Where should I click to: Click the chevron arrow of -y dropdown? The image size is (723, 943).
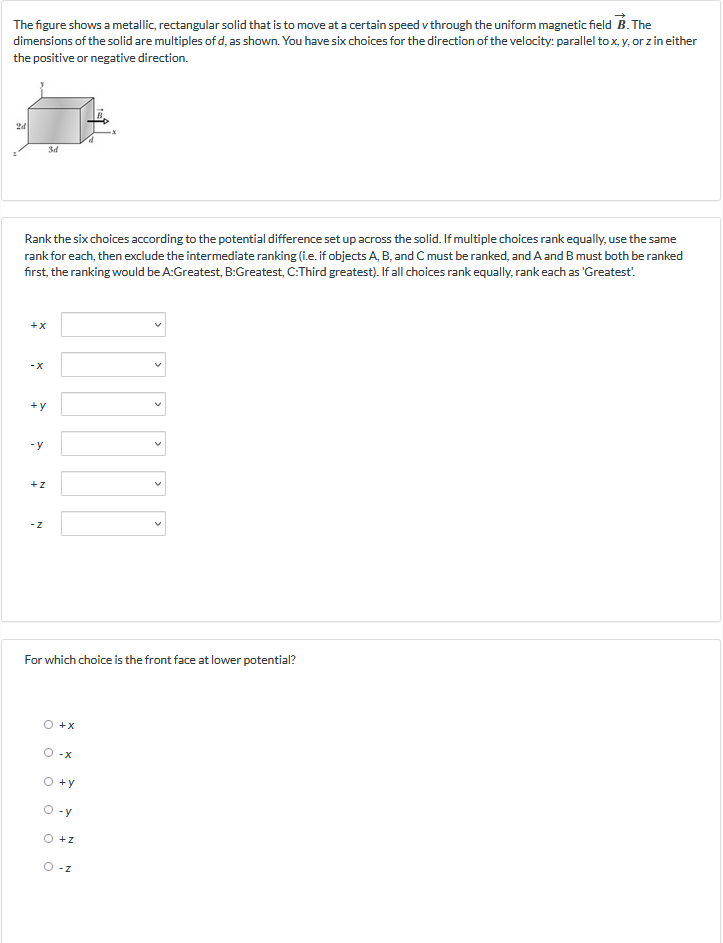click(x=158, y=444)
